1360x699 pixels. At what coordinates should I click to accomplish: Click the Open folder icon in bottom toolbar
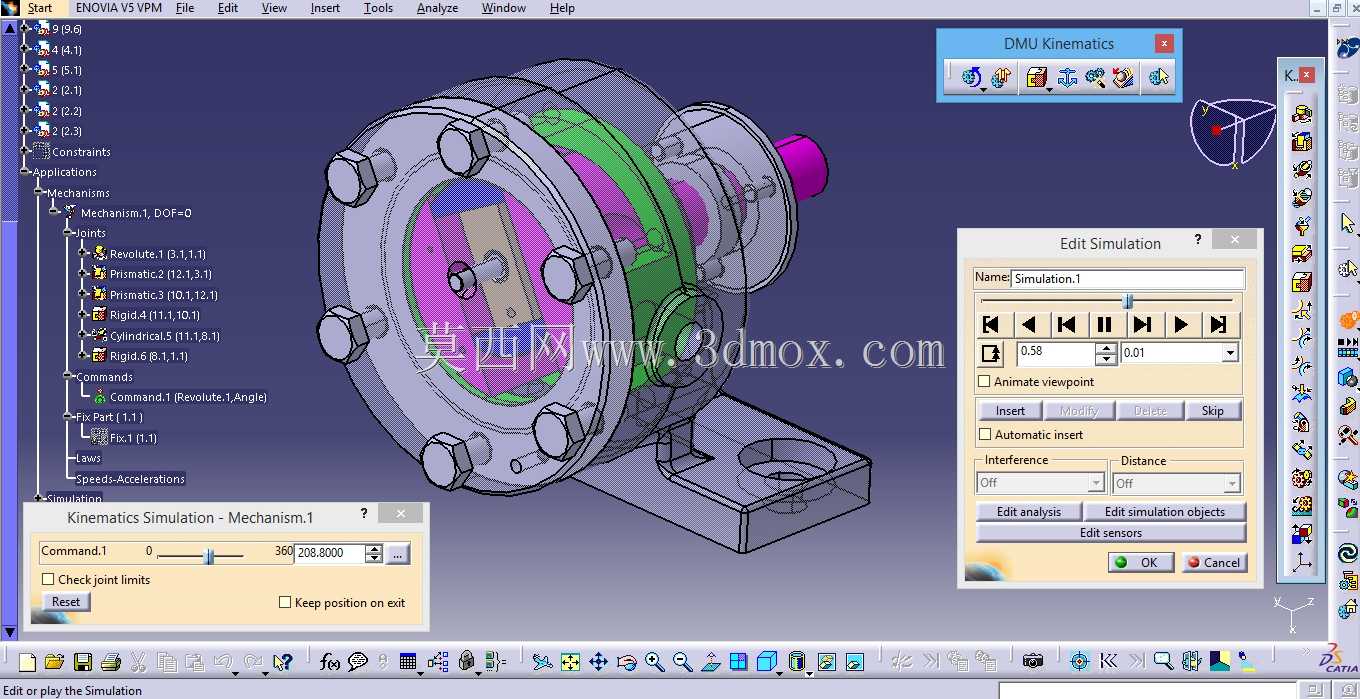coord(54,661)
